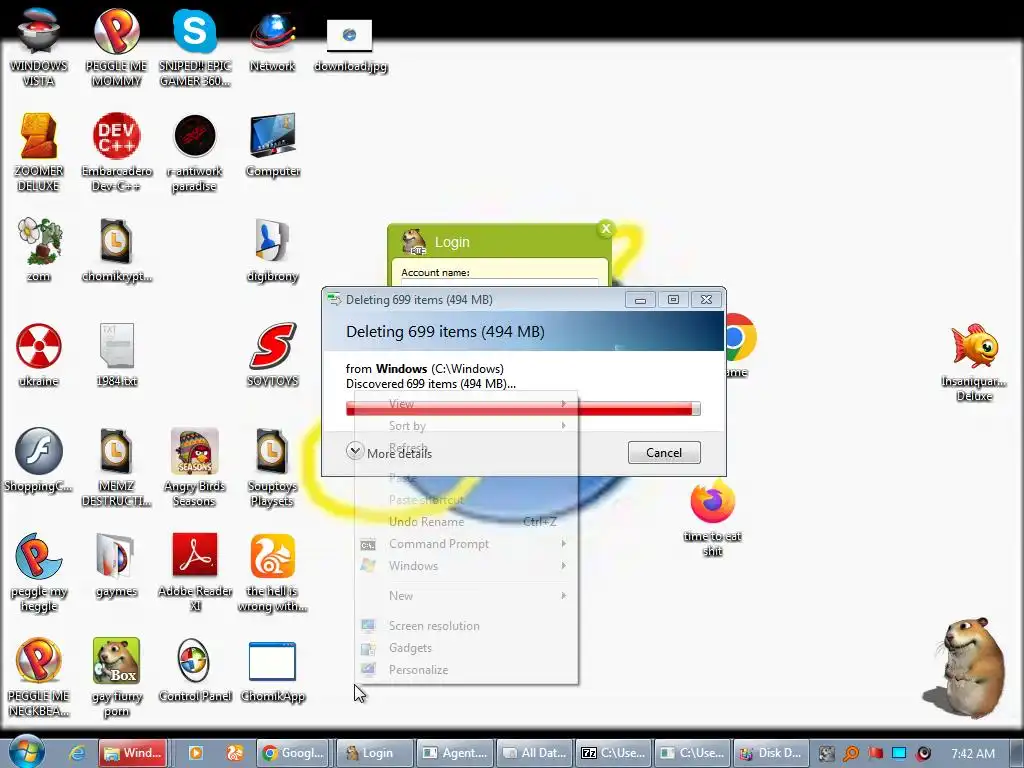Image resolution: width=1024 pixels, height=768 pixels.
Task: Open UC Browser taskbar icon
Action: [234, 753]
